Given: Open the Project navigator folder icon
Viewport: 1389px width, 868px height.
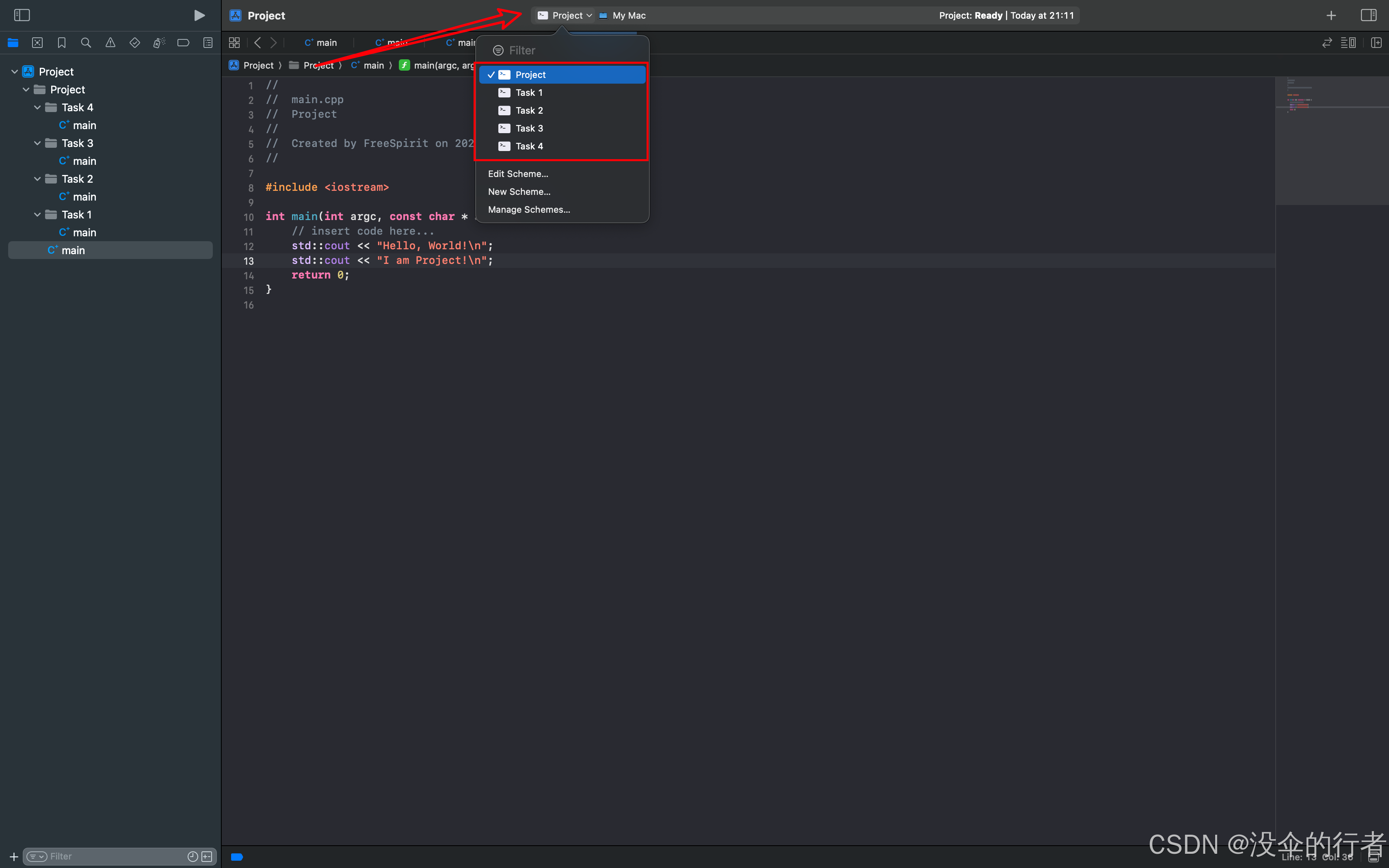Looking at the screenshot, I should coord(13,43).
